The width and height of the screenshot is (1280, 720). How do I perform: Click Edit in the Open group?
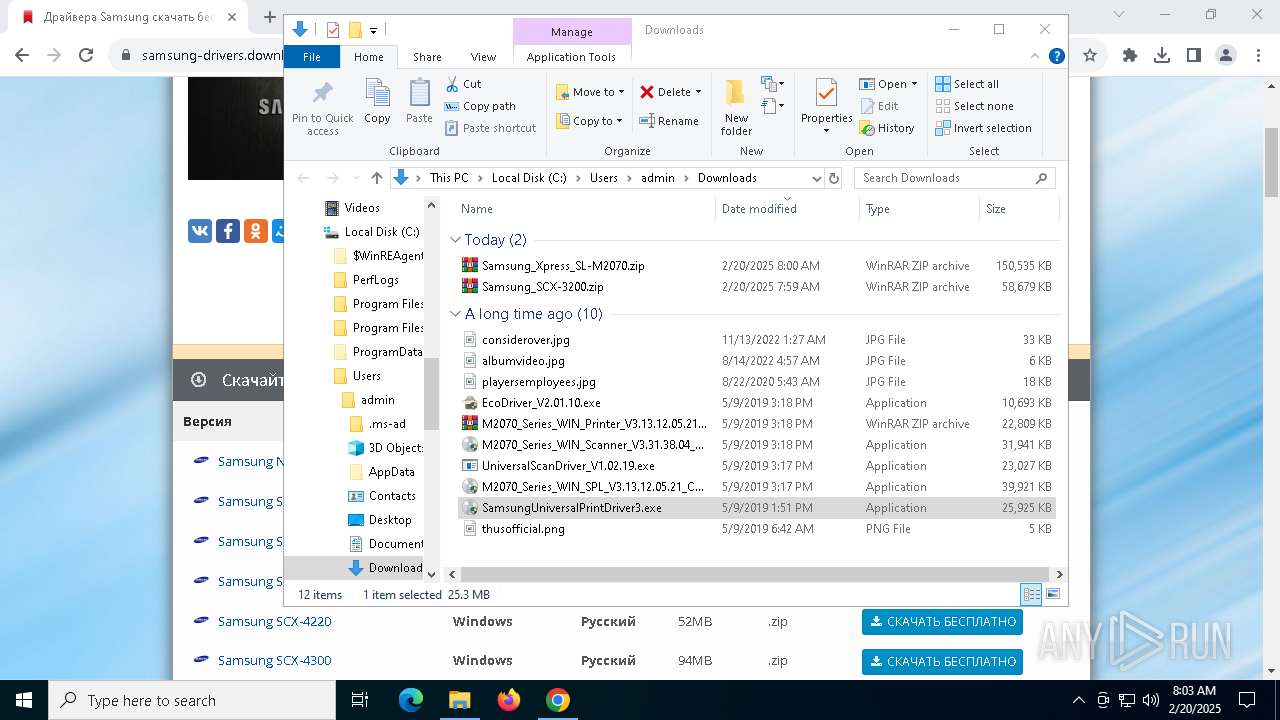point(878,106)
